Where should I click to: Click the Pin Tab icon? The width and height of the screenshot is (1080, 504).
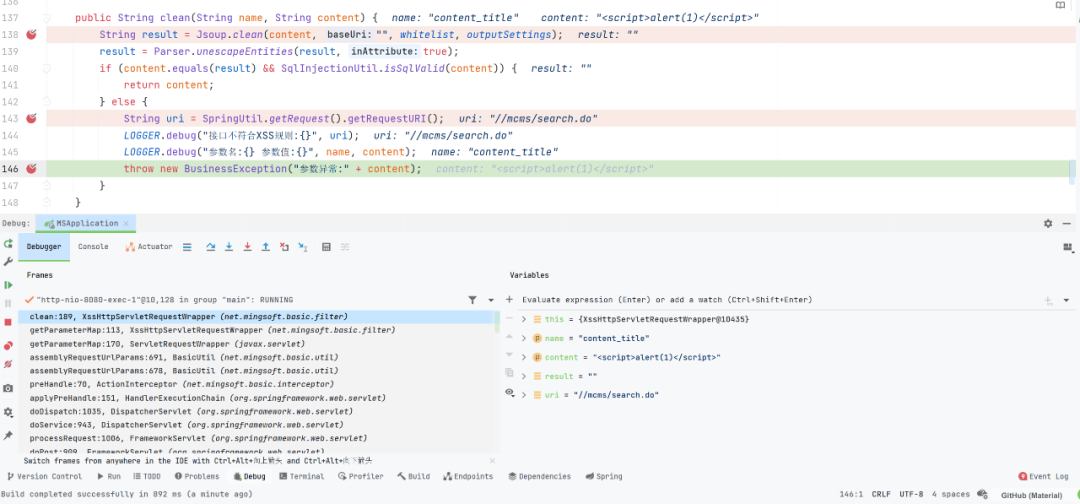tap(8, 435)
